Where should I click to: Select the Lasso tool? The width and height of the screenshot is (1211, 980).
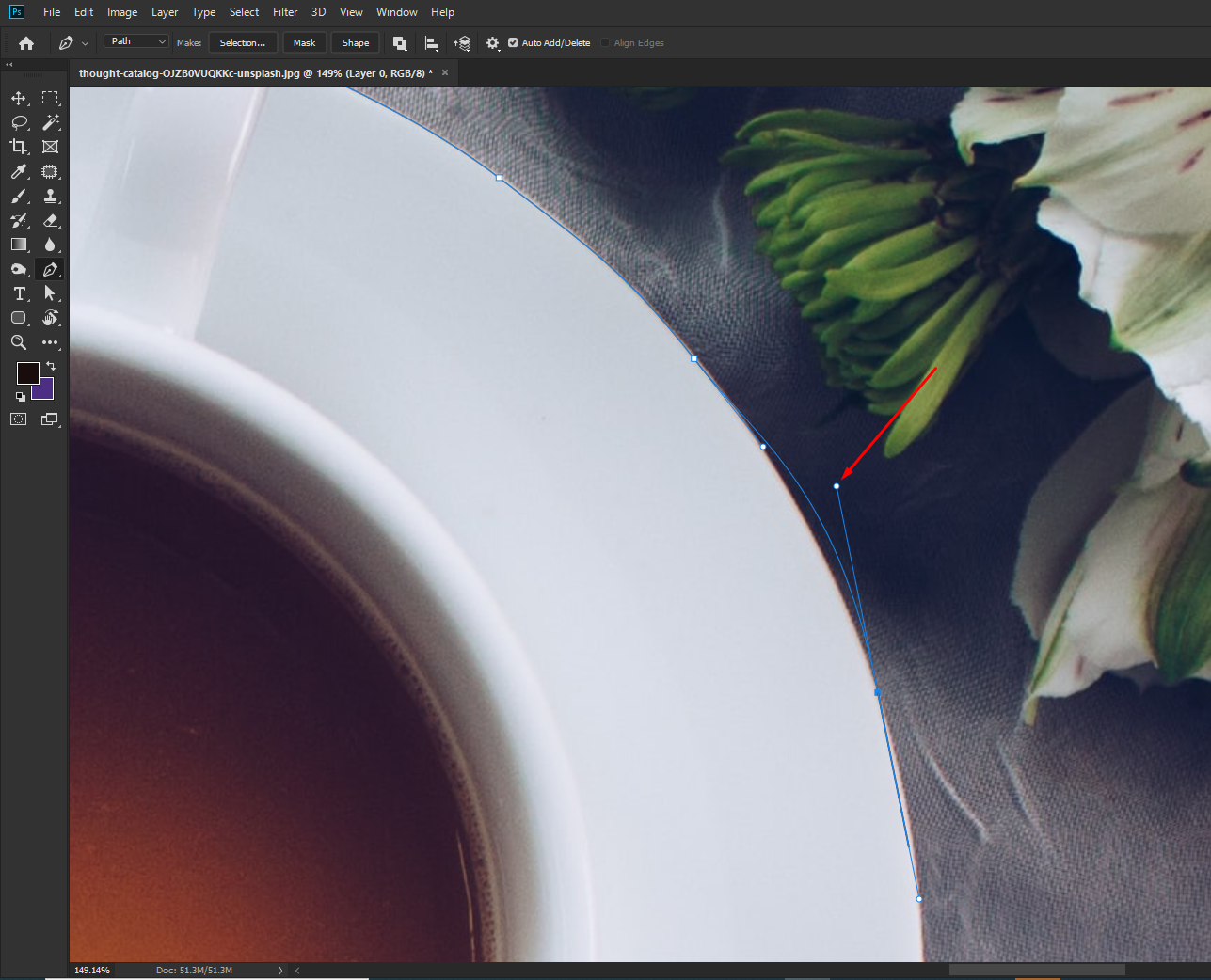click(19, 122)
